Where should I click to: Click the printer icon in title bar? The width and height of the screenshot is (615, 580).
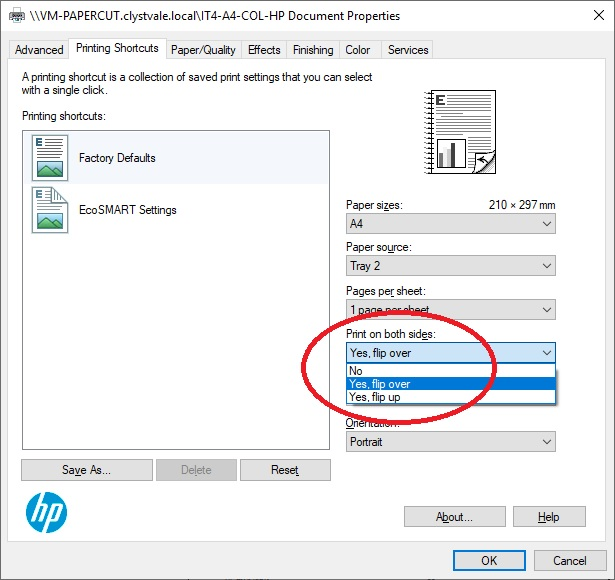click(16, 16)
